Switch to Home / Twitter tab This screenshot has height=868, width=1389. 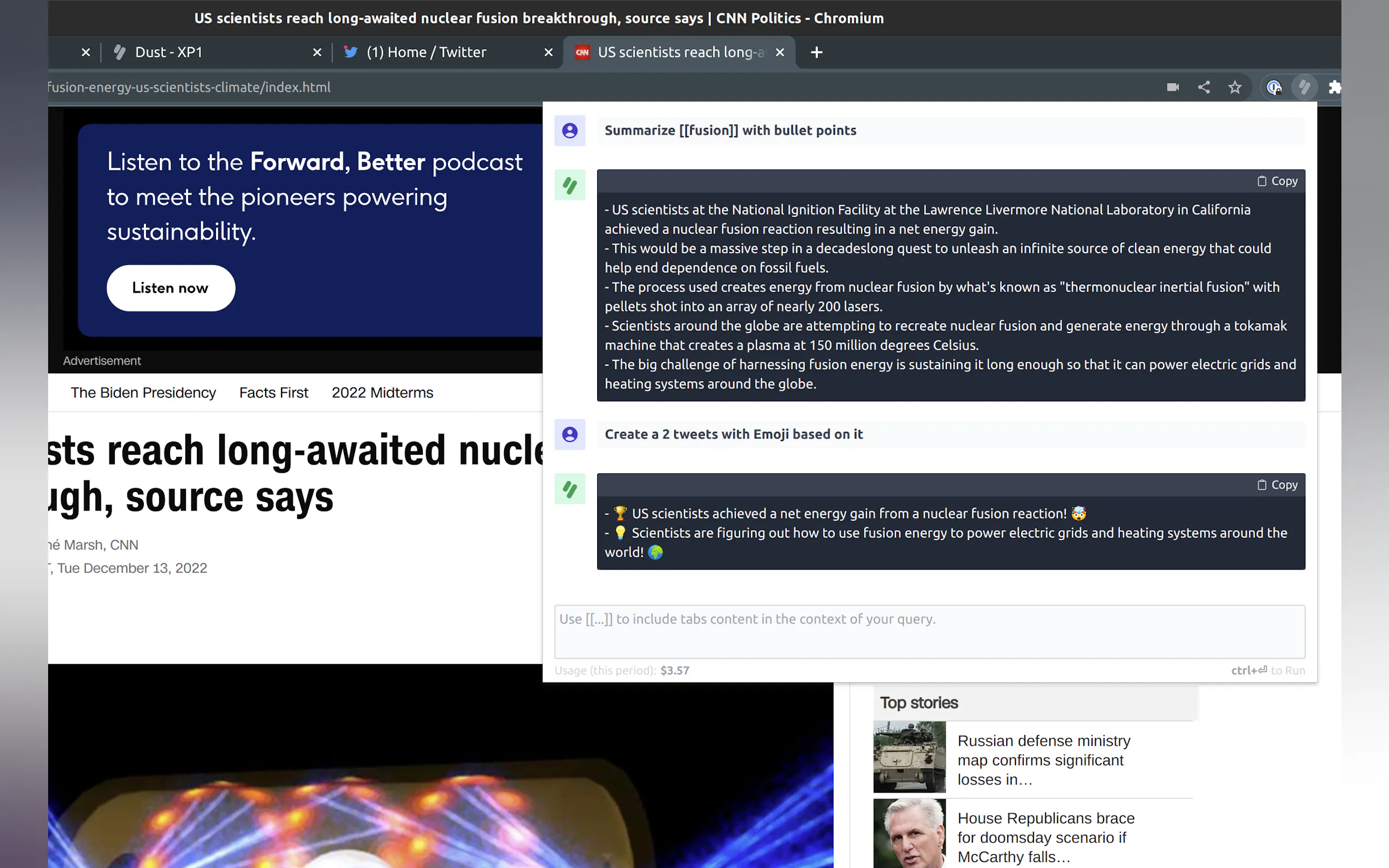426,52
